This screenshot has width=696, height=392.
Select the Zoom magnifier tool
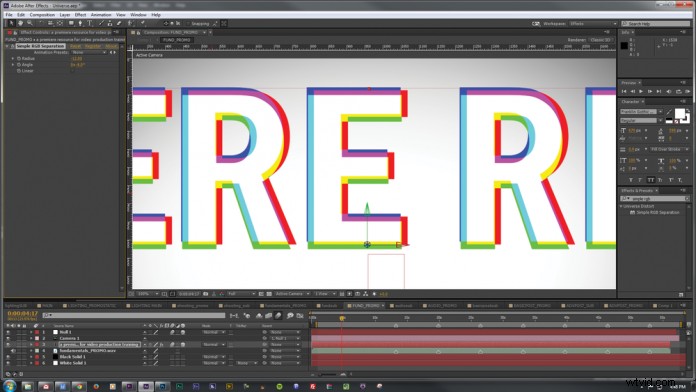[29, 23]
